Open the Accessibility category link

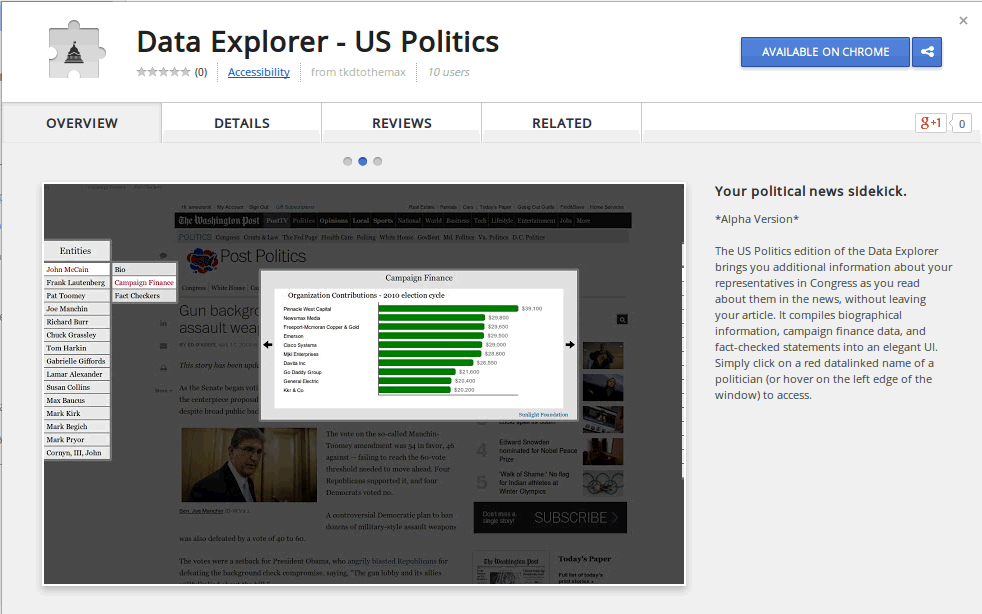(259, 72)
